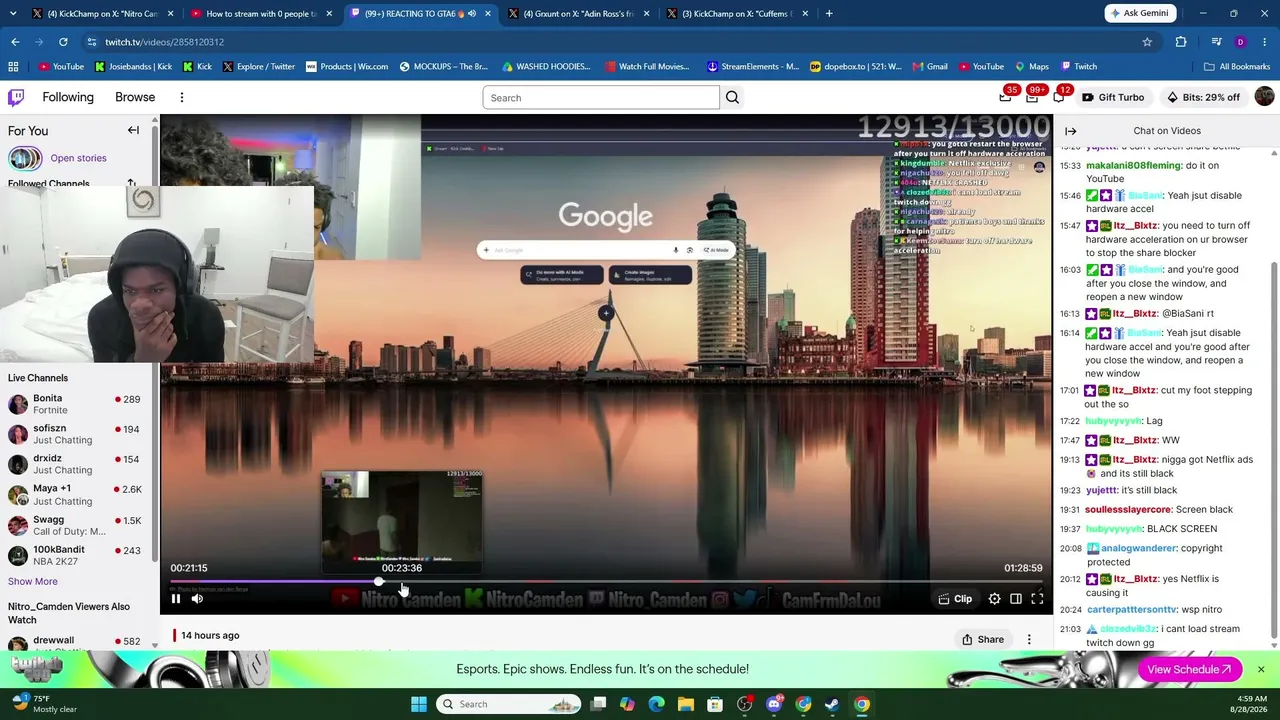
Task: Share this video with the Share button
Action: coord(983,639)
